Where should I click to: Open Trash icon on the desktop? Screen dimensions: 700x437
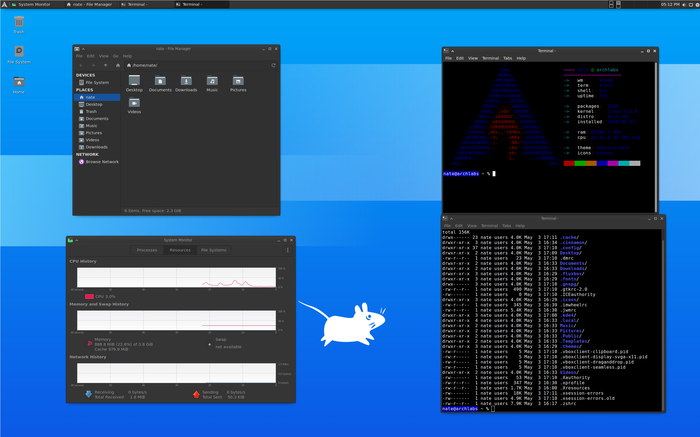point(19,24)
